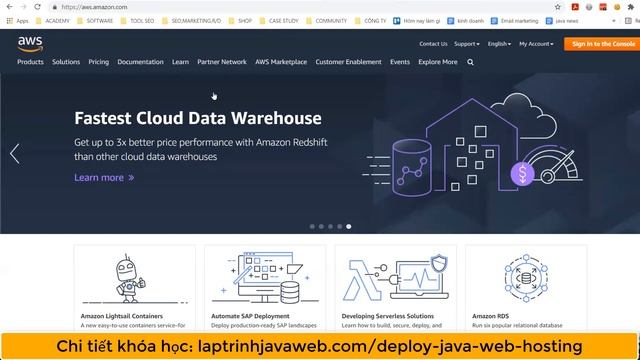The height and width of the screenshot is (360, 640).
Task: Click Sign In to the Console button
Action: tap(602, 44)
